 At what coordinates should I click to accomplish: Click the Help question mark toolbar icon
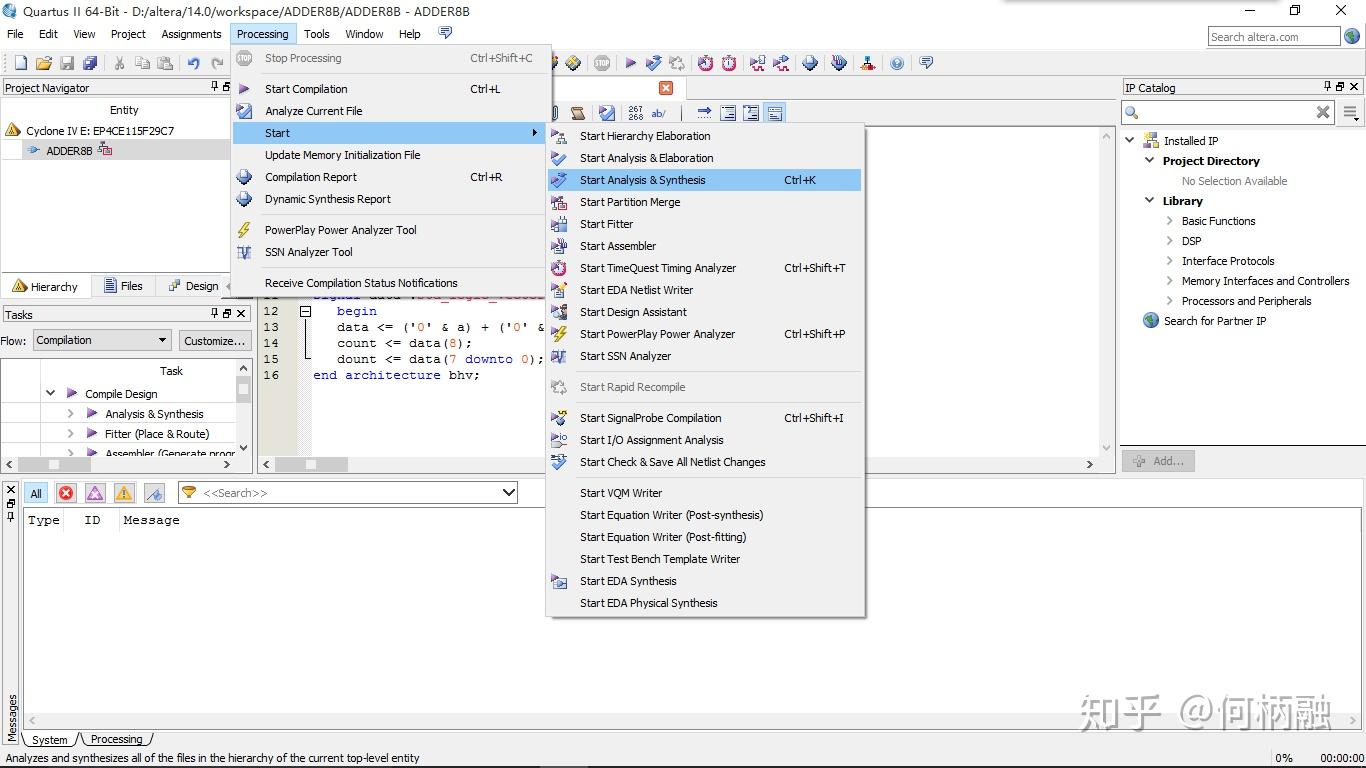897,63
